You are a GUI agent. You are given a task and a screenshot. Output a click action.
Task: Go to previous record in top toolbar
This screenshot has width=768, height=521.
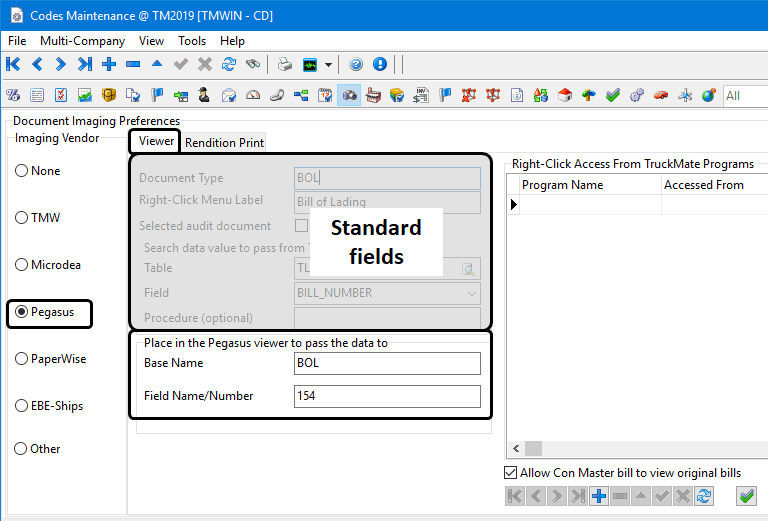coord(37,64)
